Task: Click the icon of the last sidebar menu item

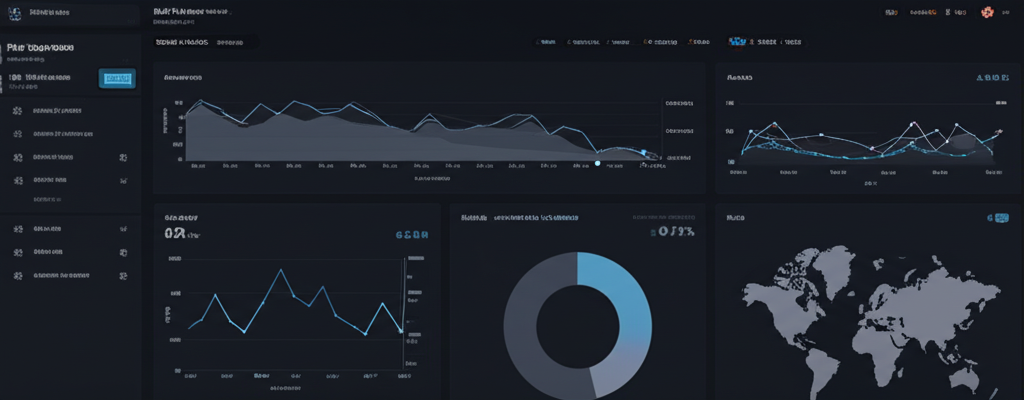Action: coord(17,274)
